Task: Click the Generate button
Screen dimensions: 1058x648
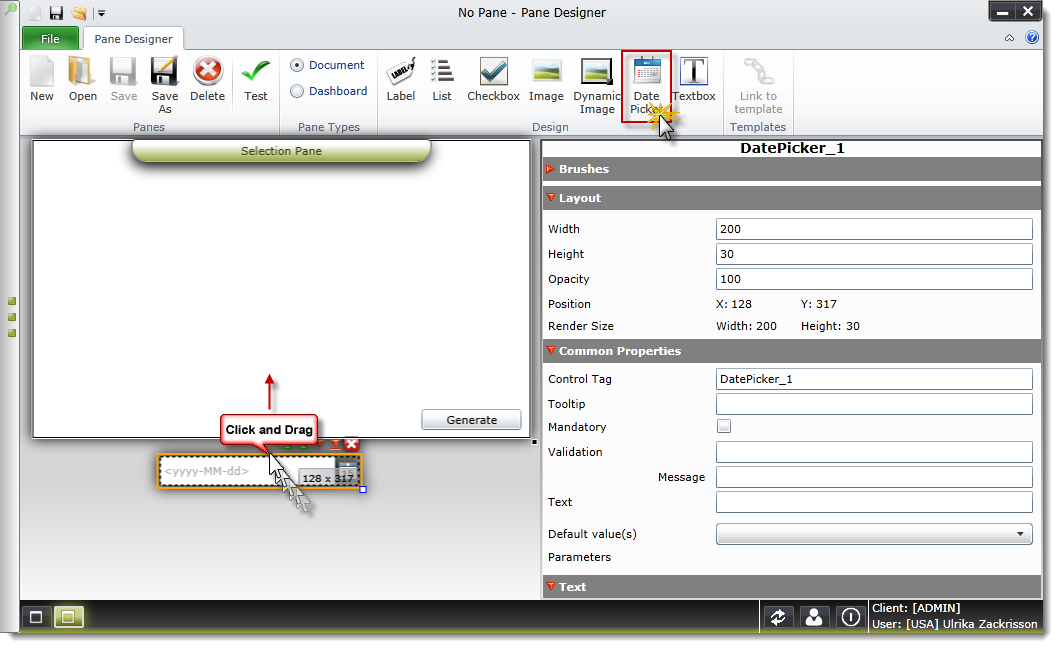Action: click(471, 419)
